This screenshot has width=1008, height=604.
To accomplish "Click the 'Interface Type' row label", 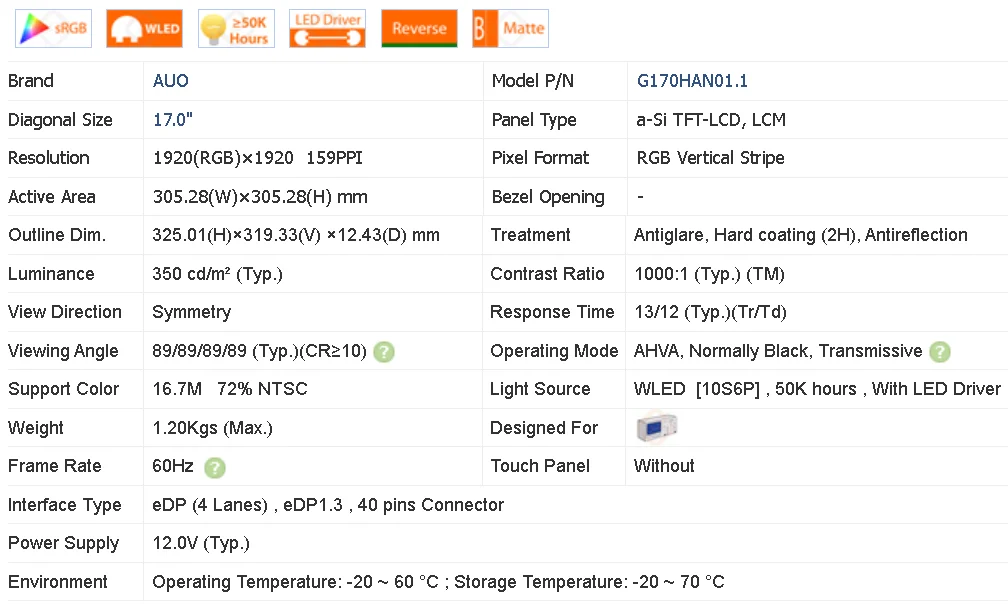I will (64, 506).
